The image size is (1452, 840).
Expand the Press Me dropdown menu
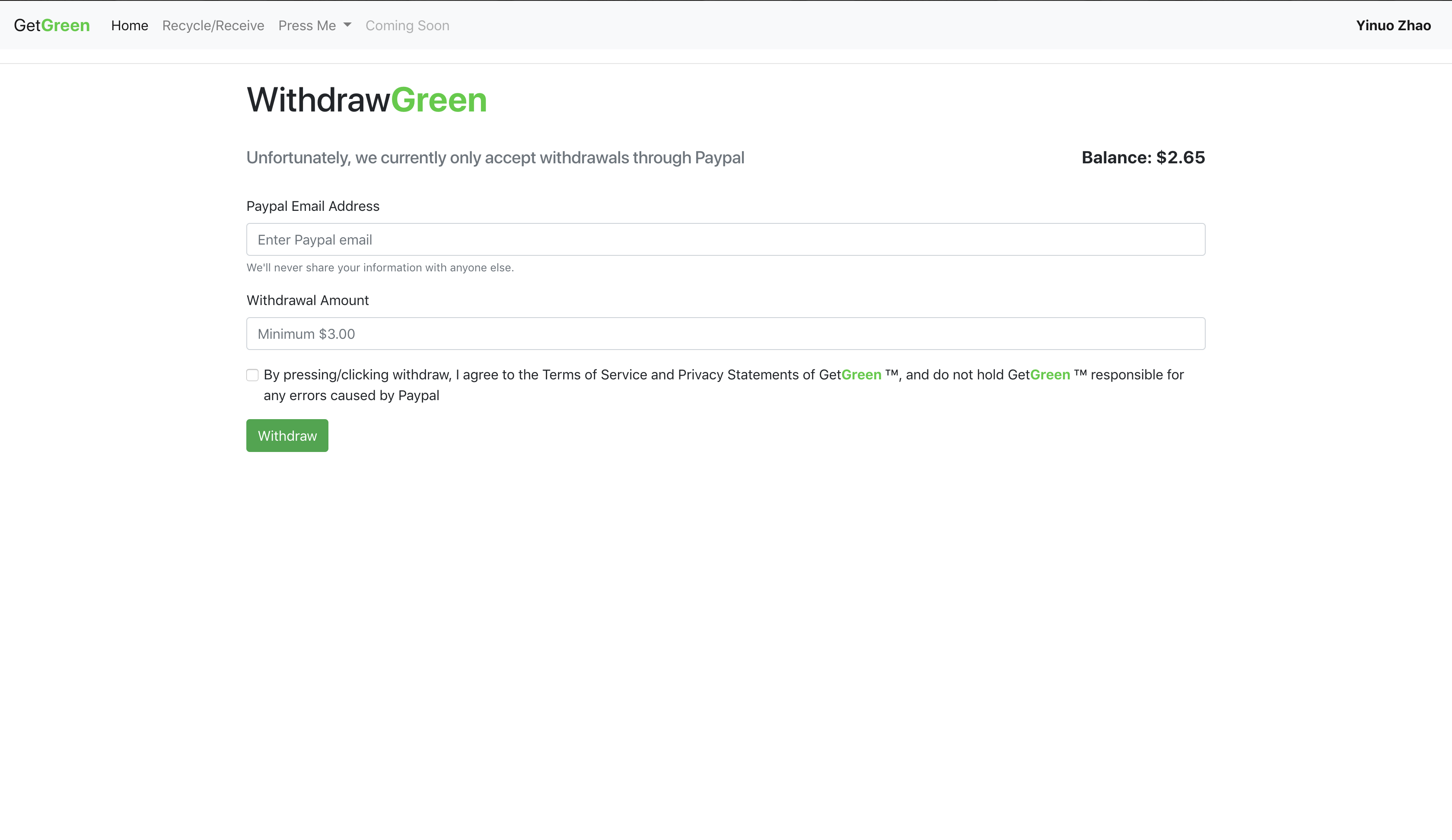point(307,25)
